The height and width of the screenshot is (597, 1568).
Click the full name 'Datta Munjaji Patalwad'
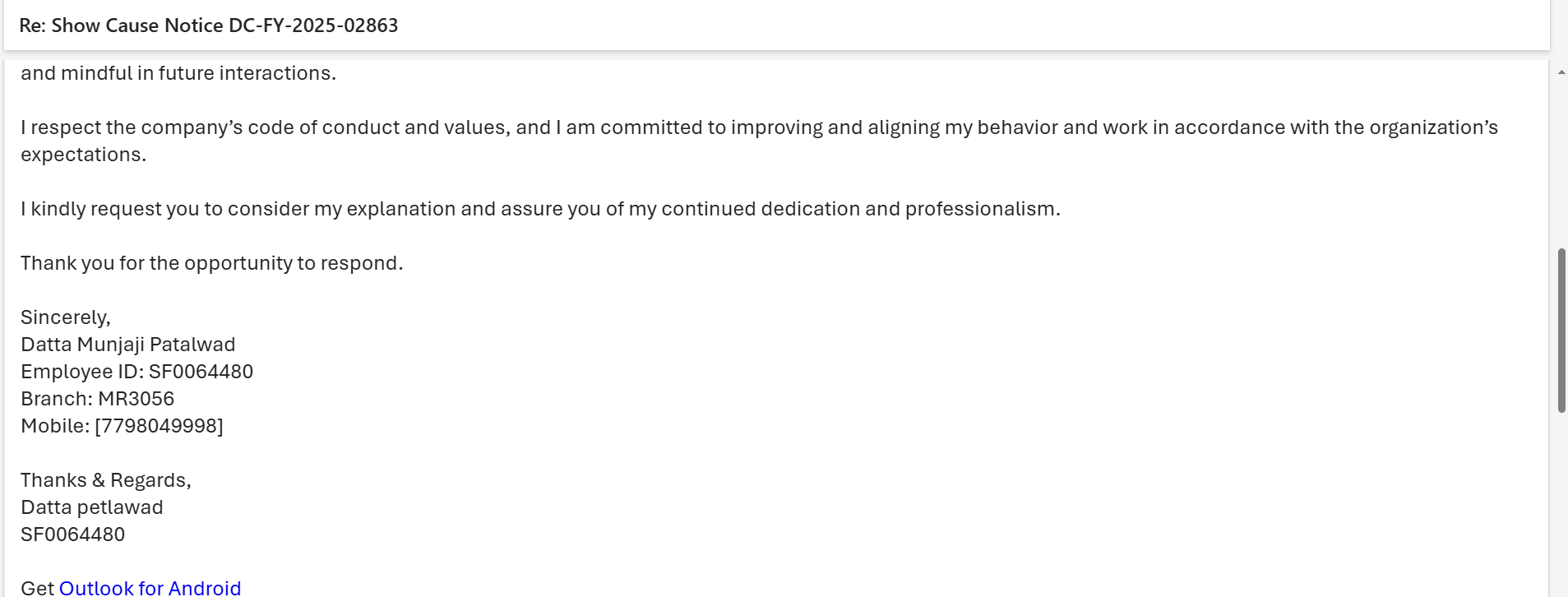point(127,345)
